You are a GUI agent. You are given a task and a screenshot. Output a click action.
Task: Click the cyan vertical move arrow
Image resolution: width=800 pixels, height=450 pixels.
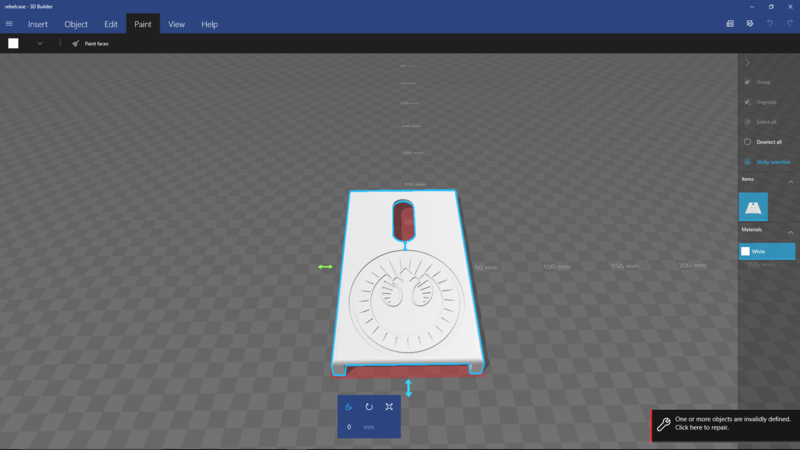[408, 388]
